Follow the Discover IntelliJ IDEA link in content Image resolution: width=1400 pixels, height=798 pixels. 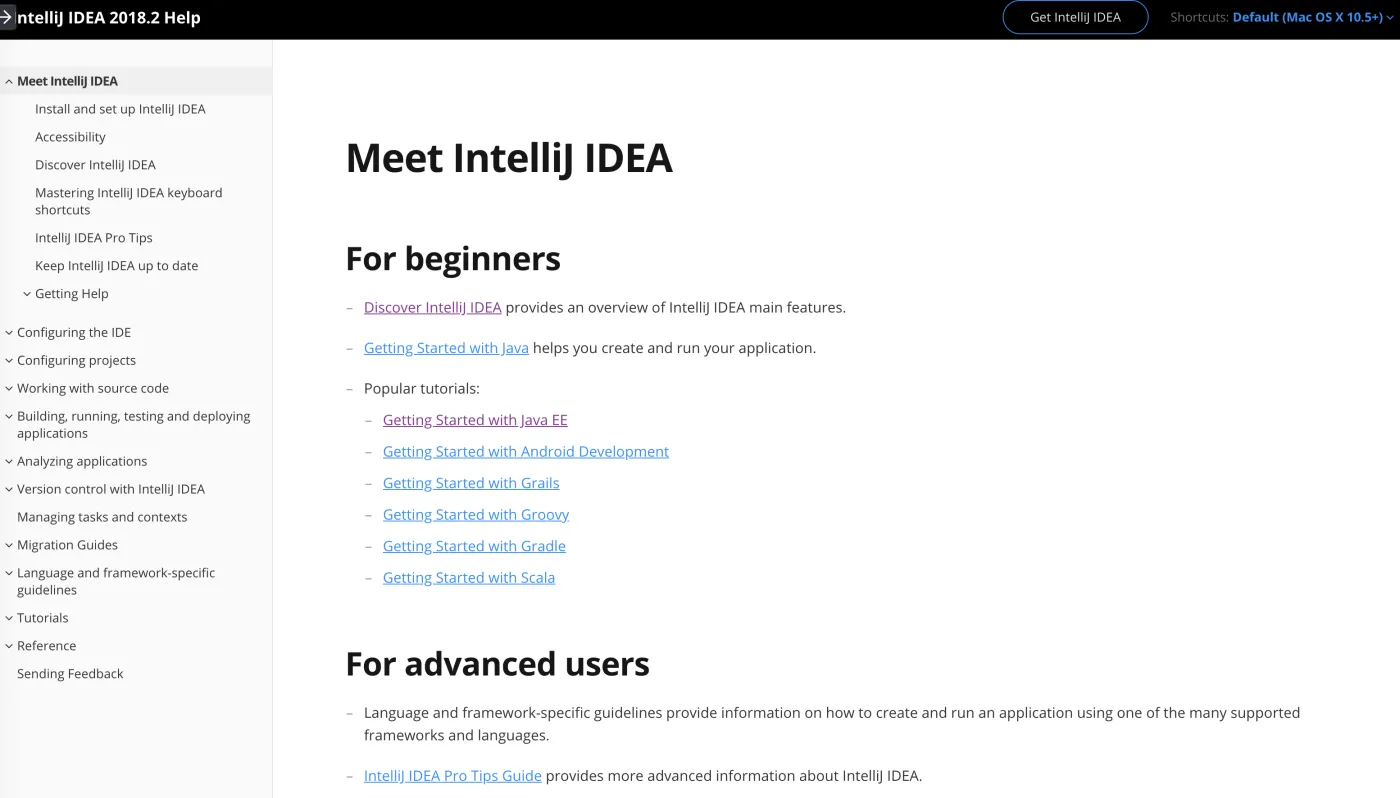point(433,308)
